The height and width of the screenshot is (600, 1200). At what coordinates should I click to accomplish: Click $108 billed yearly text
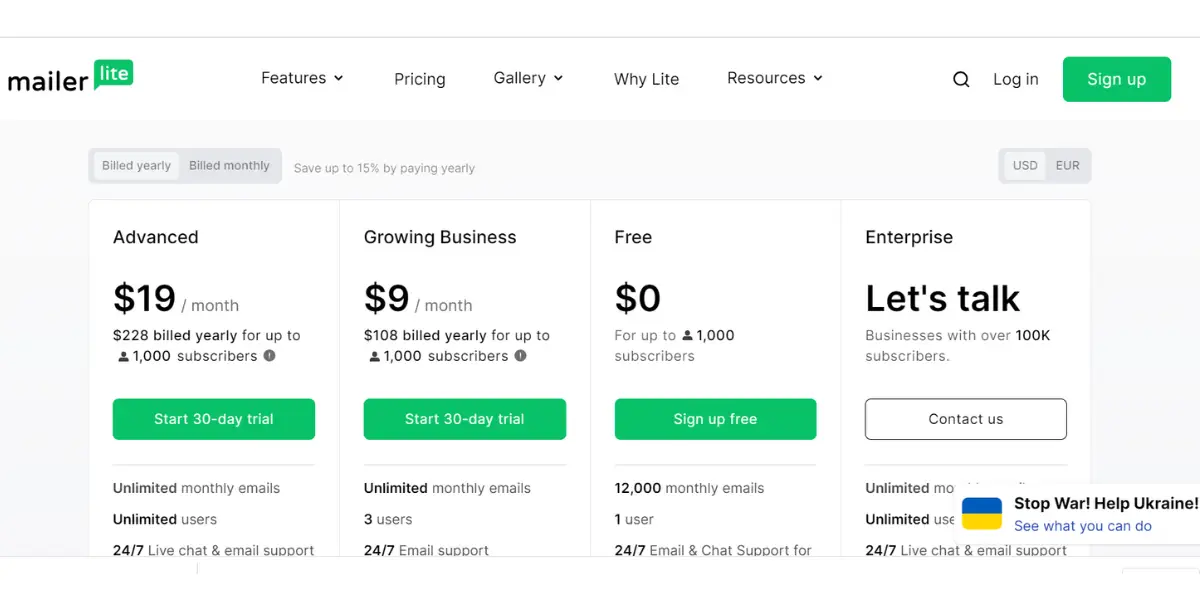coord(426,335)
